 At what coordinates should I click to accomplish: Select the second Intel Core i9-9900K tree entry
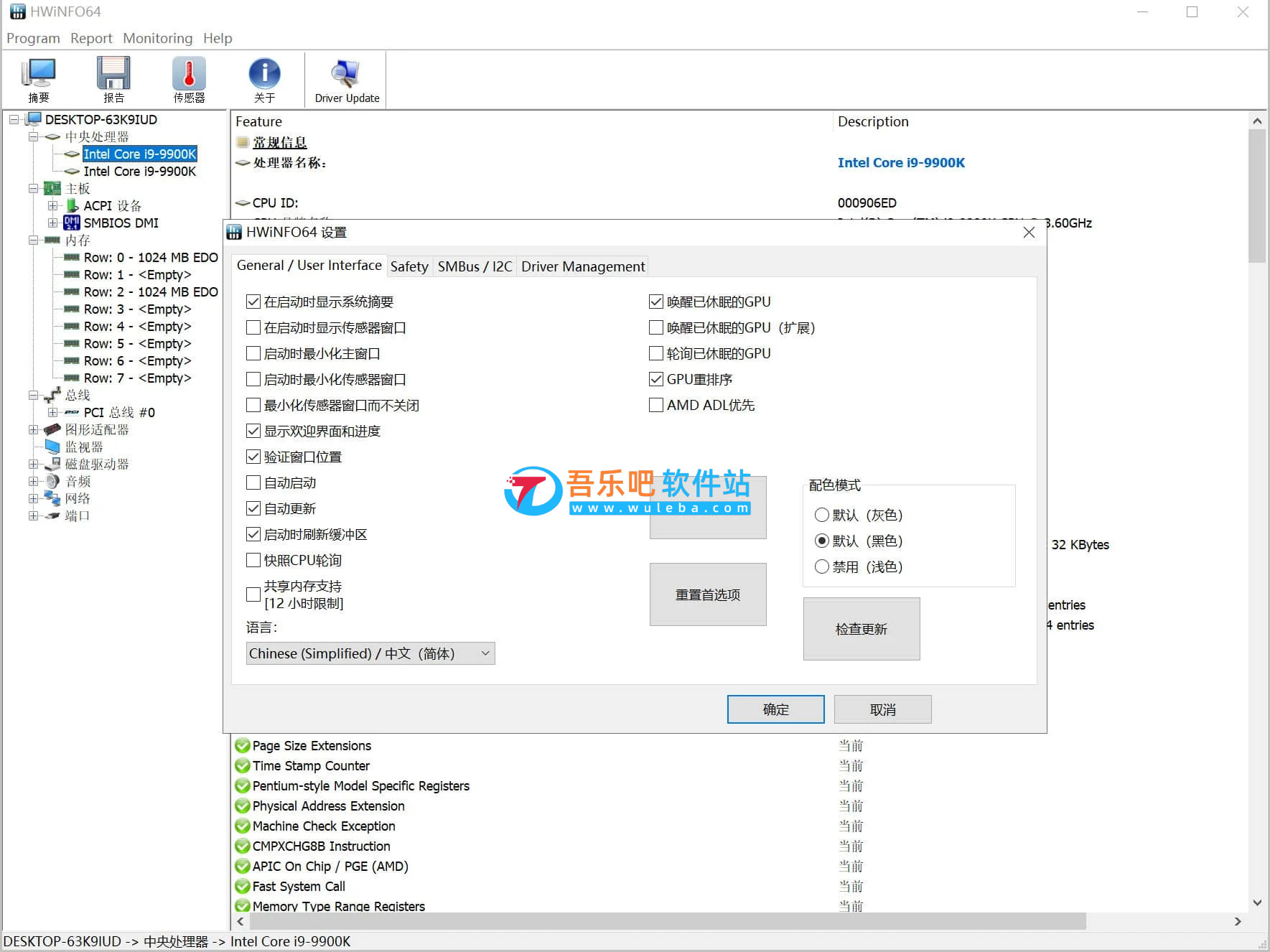point(139,171)
